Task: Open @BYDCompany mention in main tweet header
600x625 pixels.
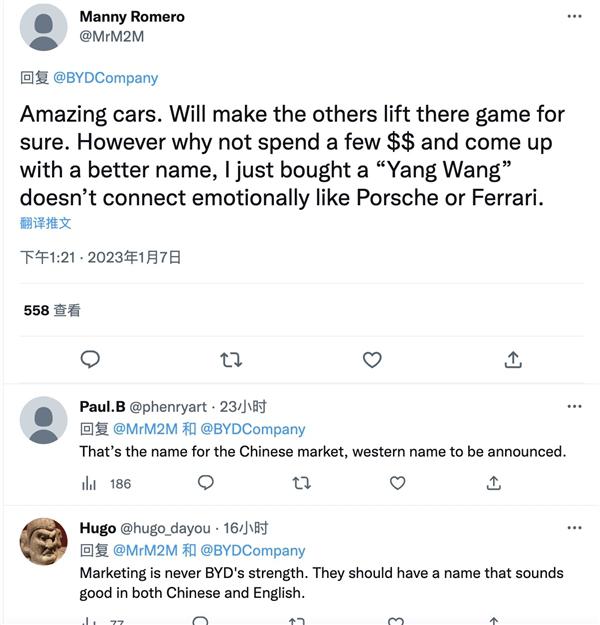Action: [x=106, y=78]
